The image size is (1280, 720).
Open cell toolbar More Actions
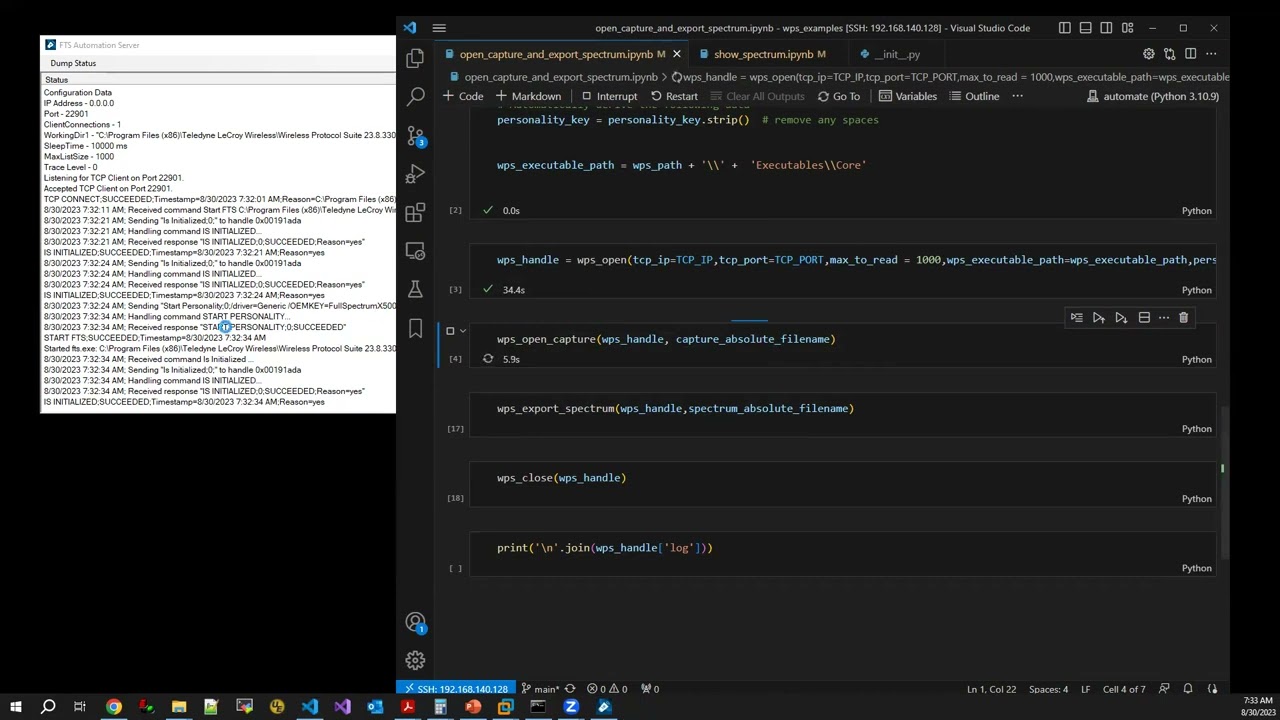tap(1164, 318)
